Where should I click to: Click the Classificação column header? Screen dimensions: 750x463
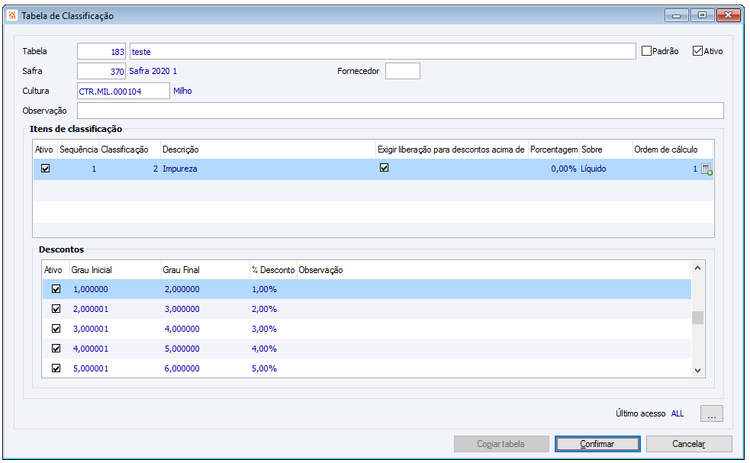click(x=124, y=150)
